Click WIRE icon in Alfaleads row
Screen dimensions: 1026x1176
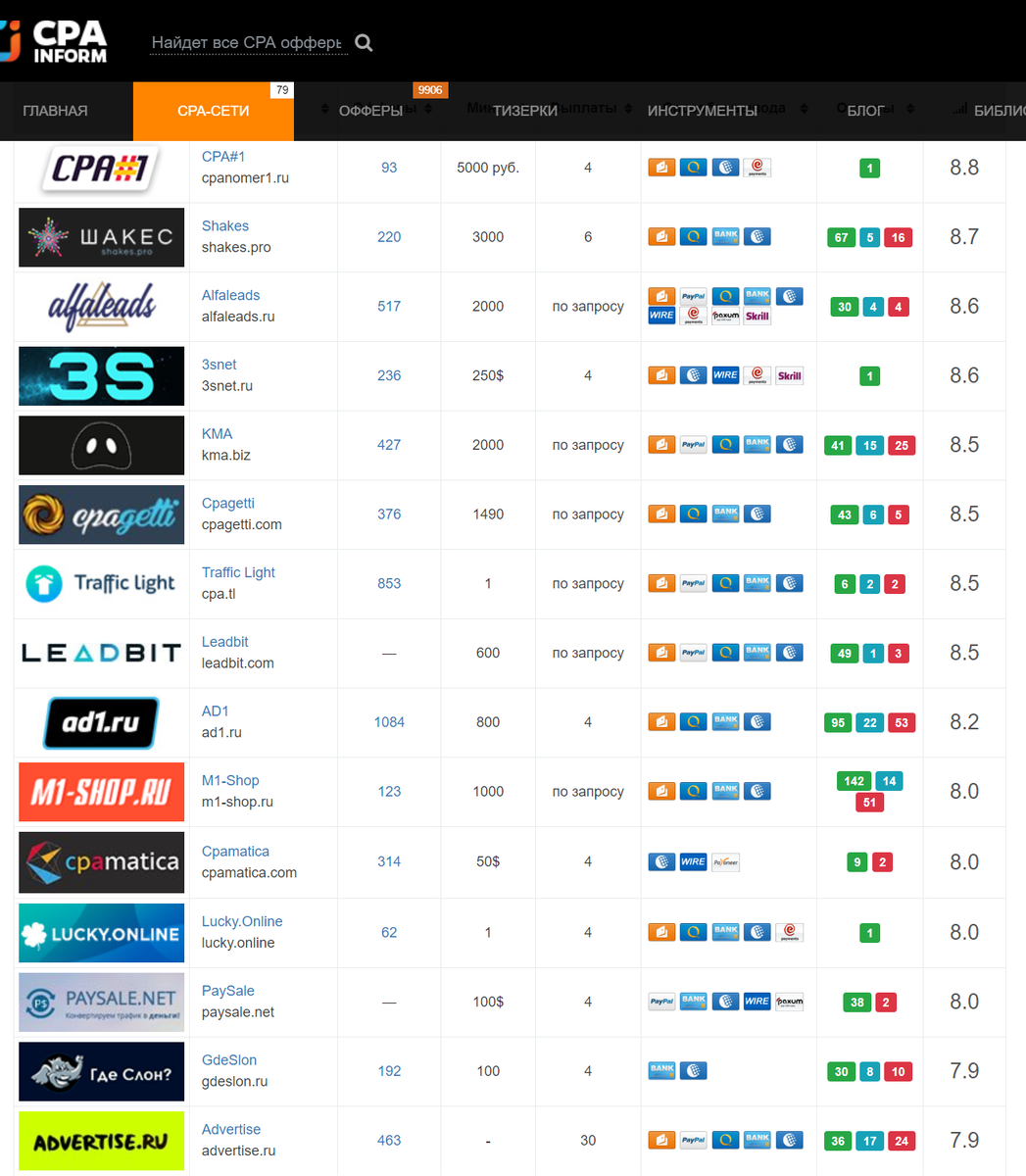[661, 317]
